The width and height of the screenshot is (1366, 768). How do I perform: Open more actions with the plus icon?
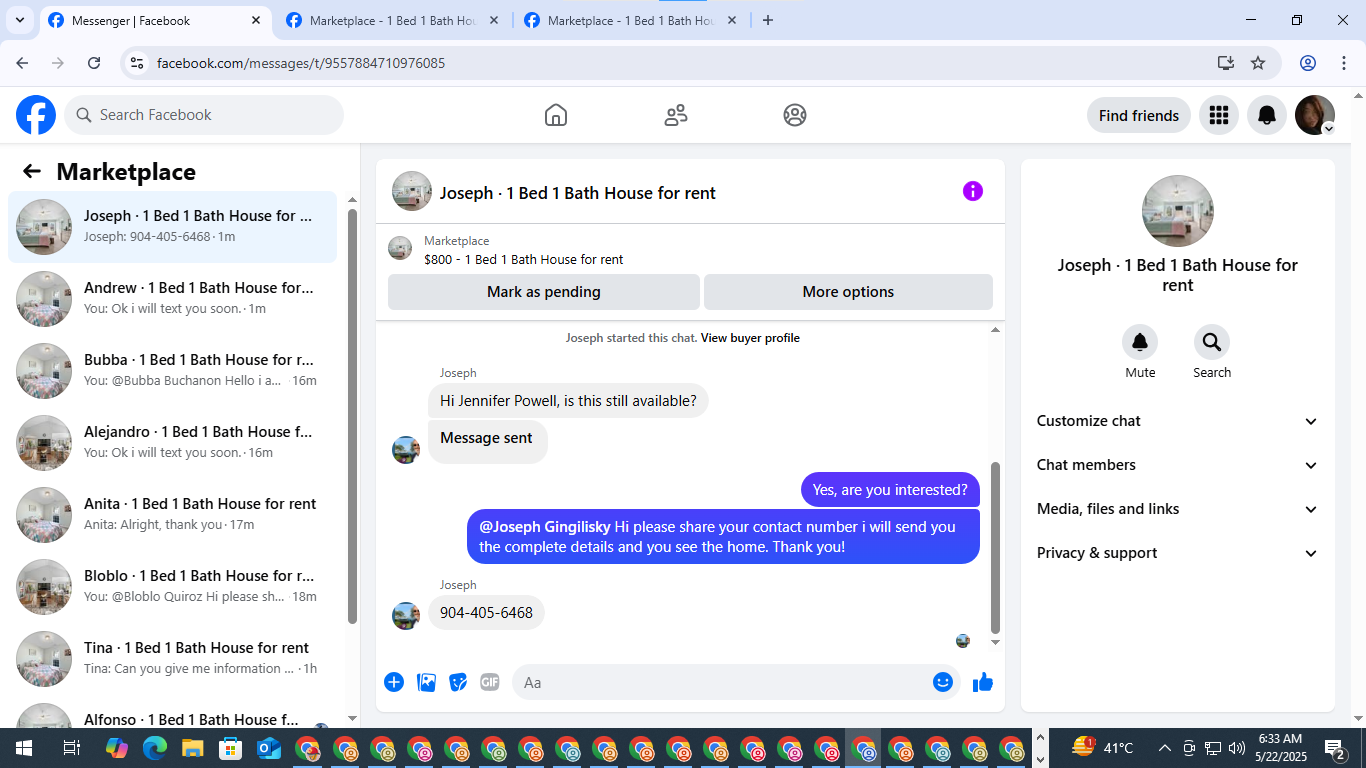[394, 682]
